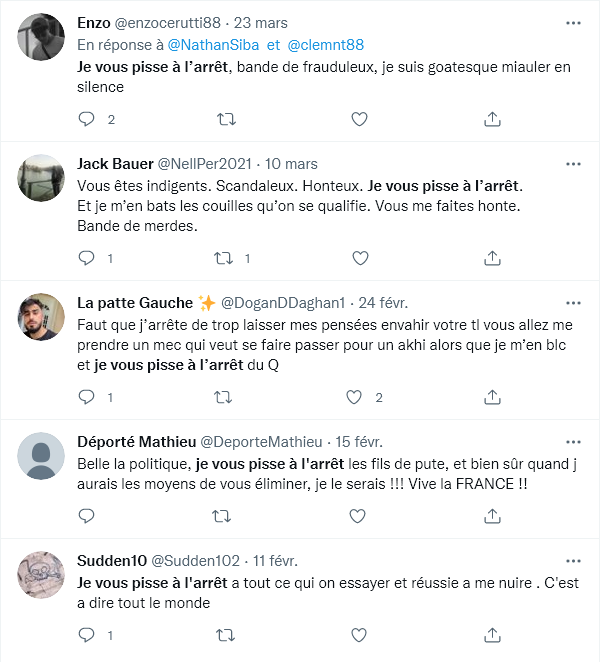600x662 pixels.
Task: Open Sudden10's profile avatar
Action: pos(42,577)
